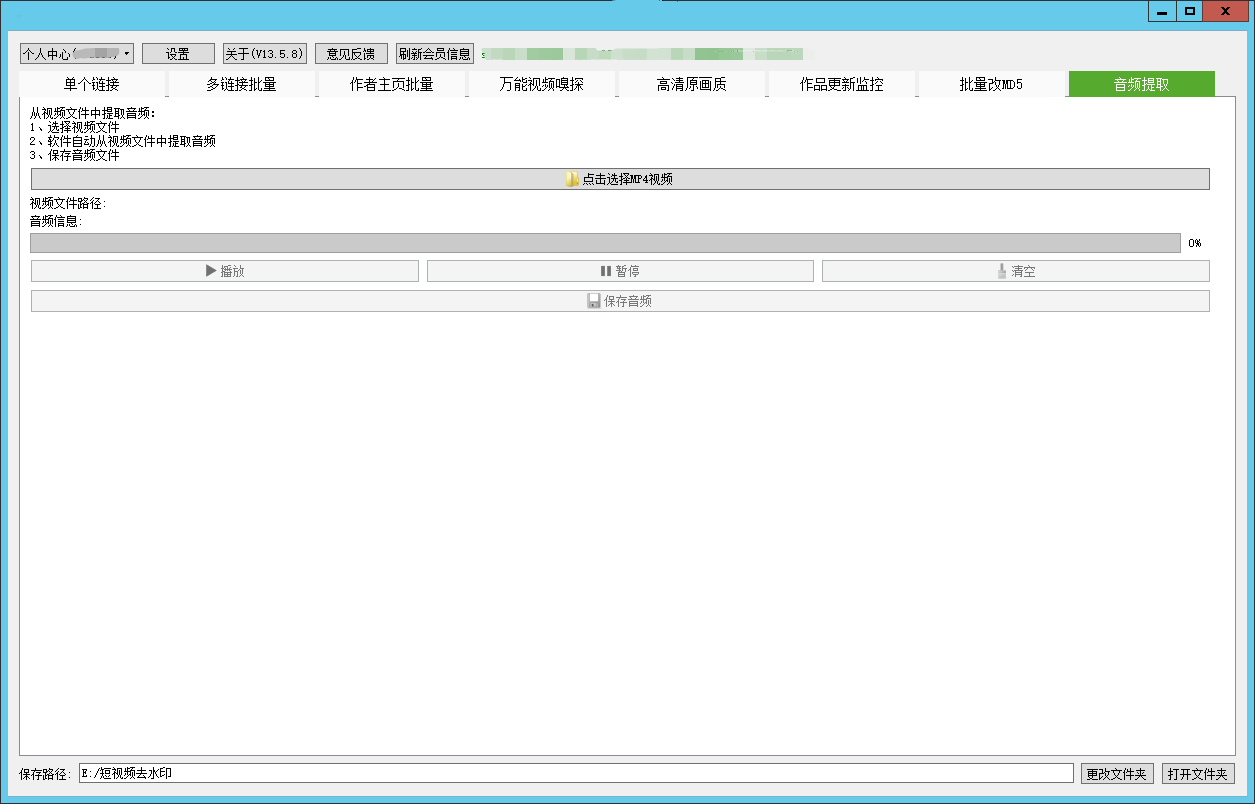Open the 设置 settings button
The width and height of the screenshot is (1255, 804).
click(178, 54)
